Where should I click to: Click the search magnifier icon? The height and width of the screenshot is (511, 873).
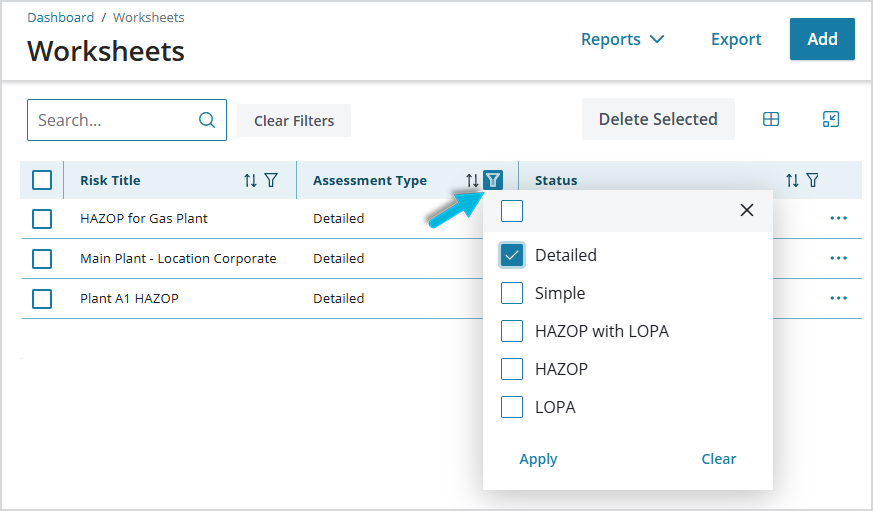tap(207, 120)
